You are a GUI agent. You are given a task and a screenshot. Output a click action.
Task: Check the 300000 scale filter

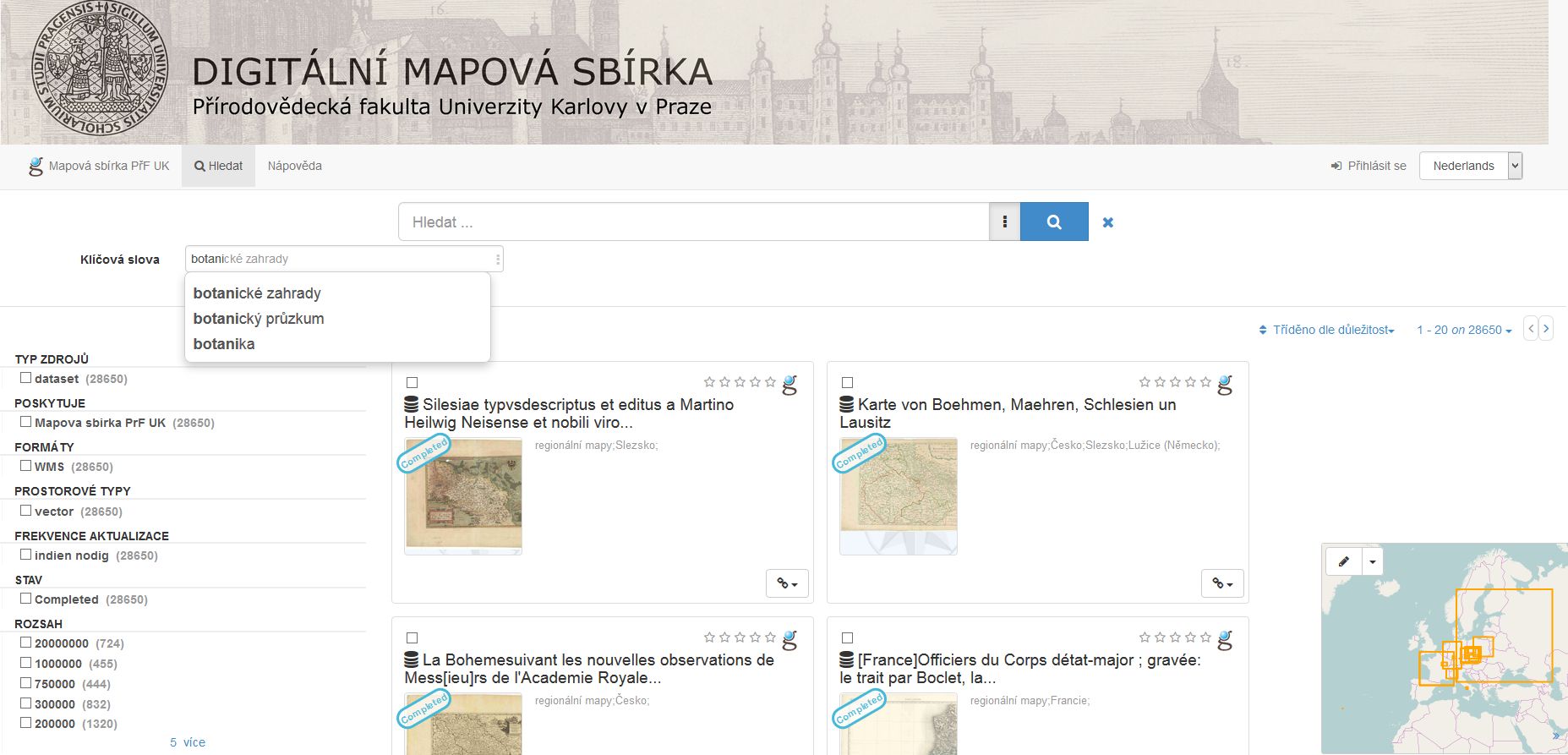click(26, 703)
